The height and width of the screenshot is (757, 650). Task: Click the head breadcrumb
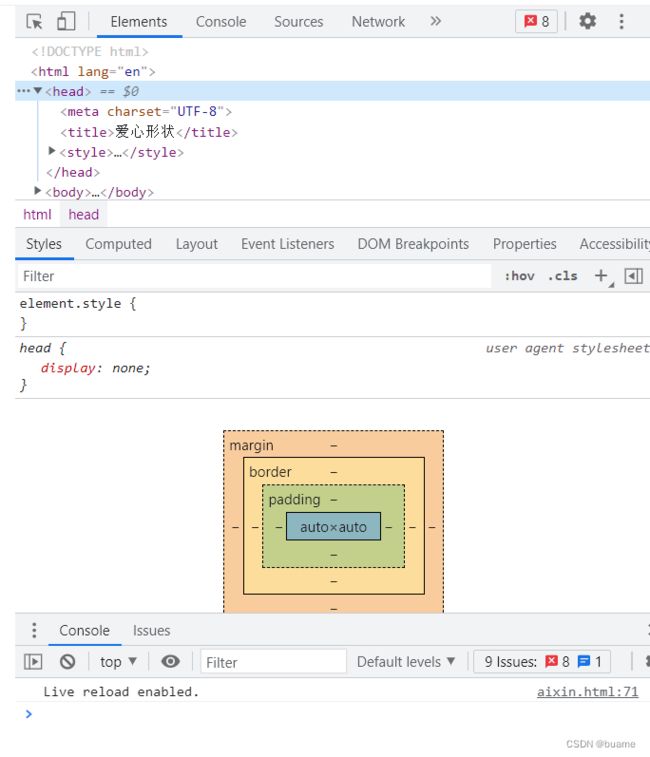[84, 214]
